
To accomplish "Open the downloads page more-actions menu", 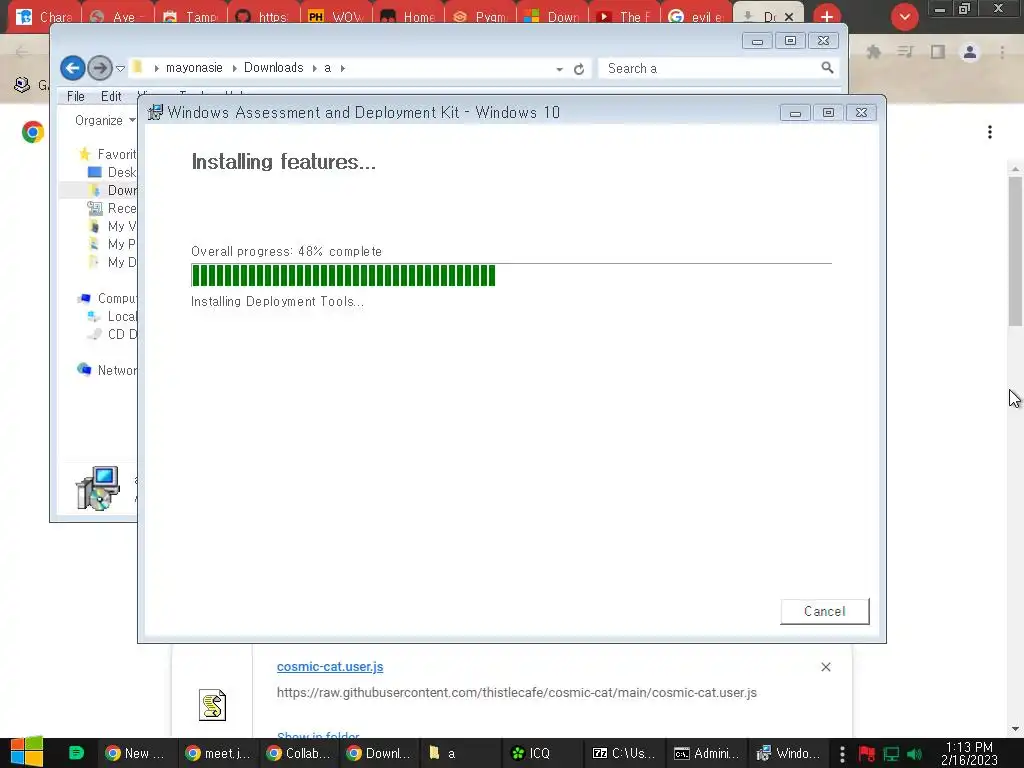I will (990, 133).
